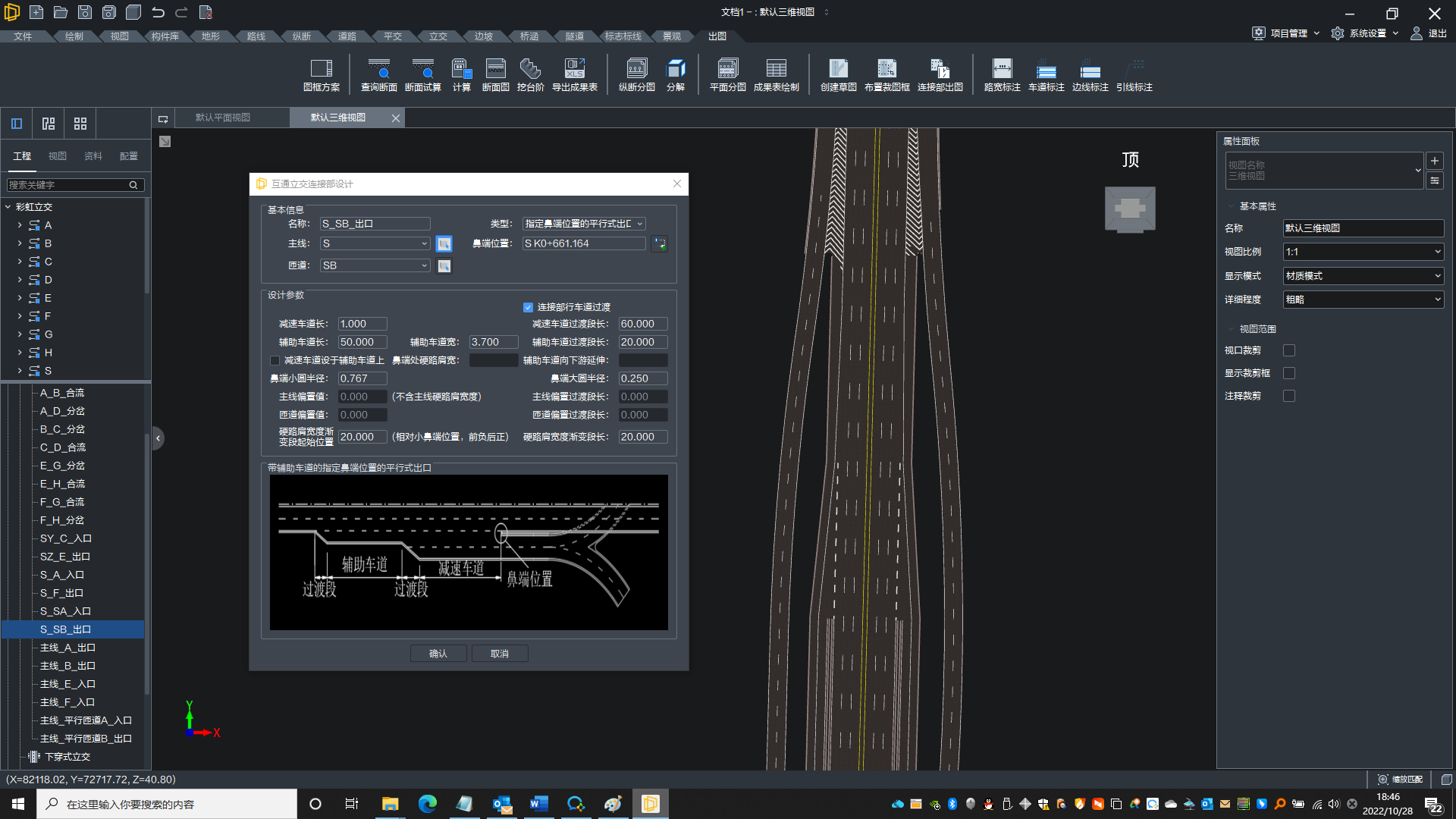
Task: Uncheck 连接部行车道过渡 checkbox
Action: click(x=529, y=308)
